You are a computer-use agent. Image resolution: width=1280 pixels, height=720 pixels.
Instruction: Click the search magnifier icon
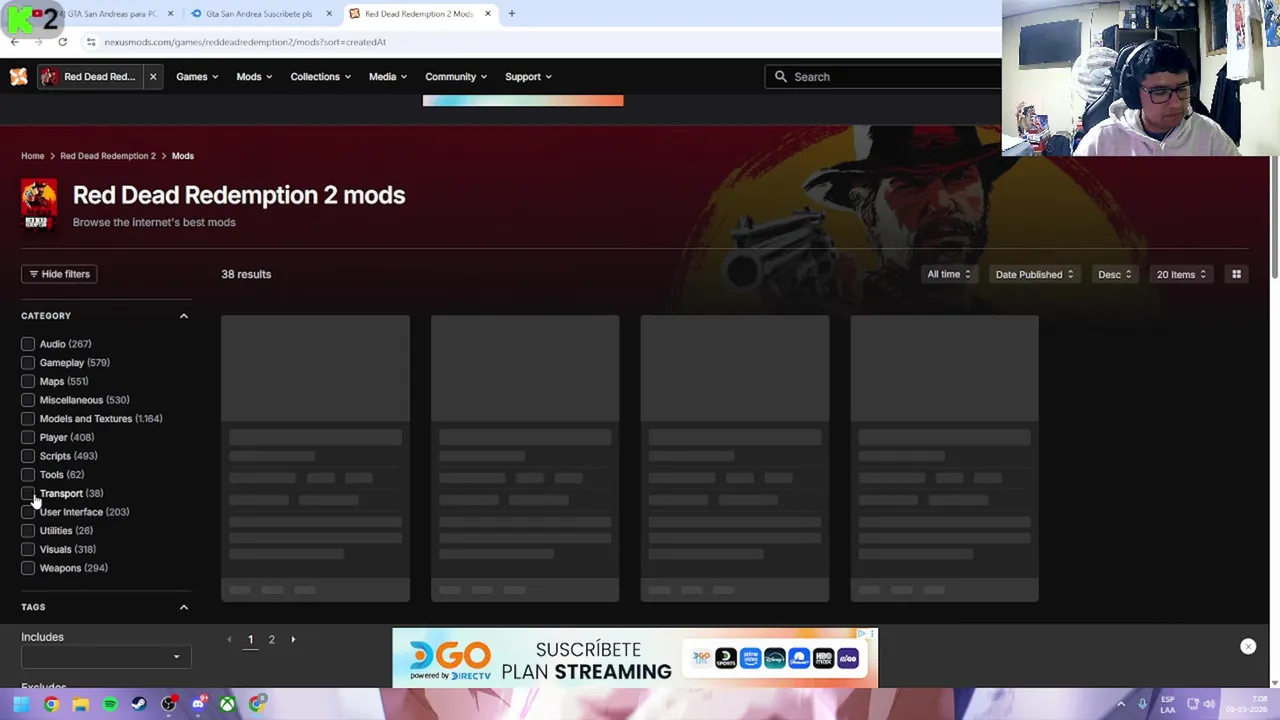coord(781,77)
